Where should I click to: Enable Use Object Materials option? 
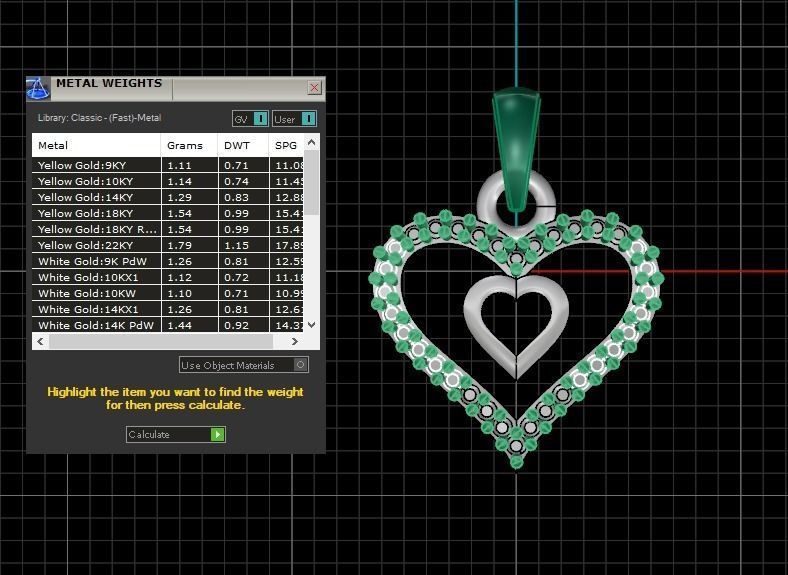click(244, 365)
